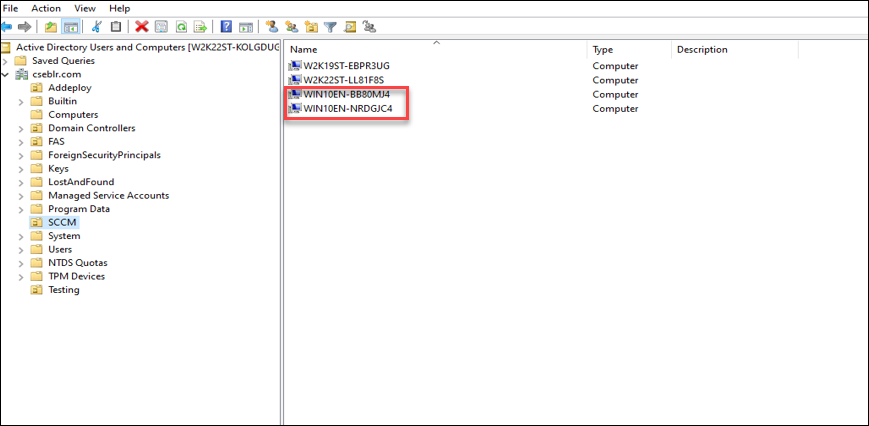This screenshot has width=869, height=426.
Task: Click the Cut scissors icon
Action: [97, 27]
